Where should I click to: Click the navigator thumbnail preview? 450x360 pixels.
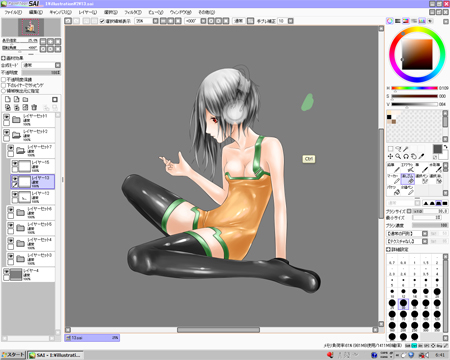(31, 27)
